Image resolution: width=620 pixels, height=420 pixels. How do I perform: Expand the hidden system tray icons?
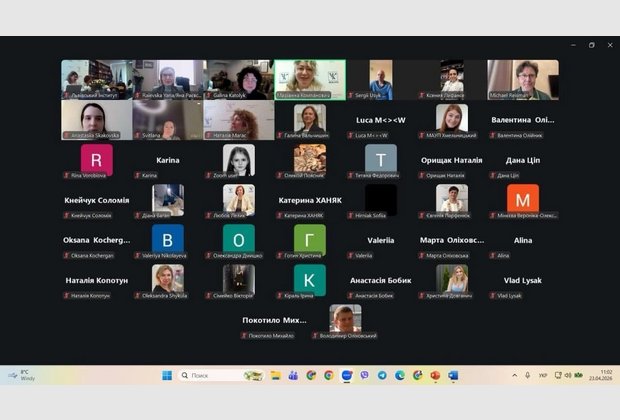coord(515,376)
